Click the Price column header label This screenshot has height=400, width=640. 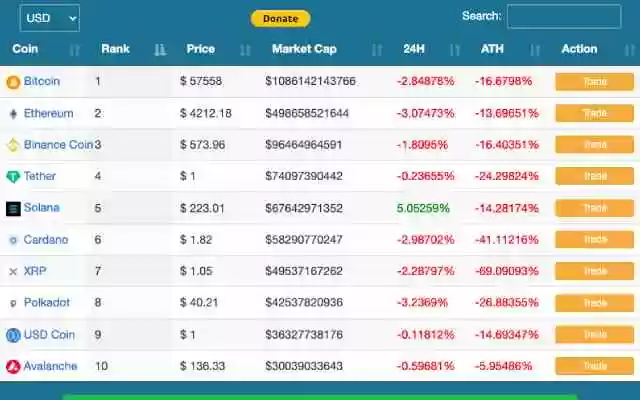(200, 49)
